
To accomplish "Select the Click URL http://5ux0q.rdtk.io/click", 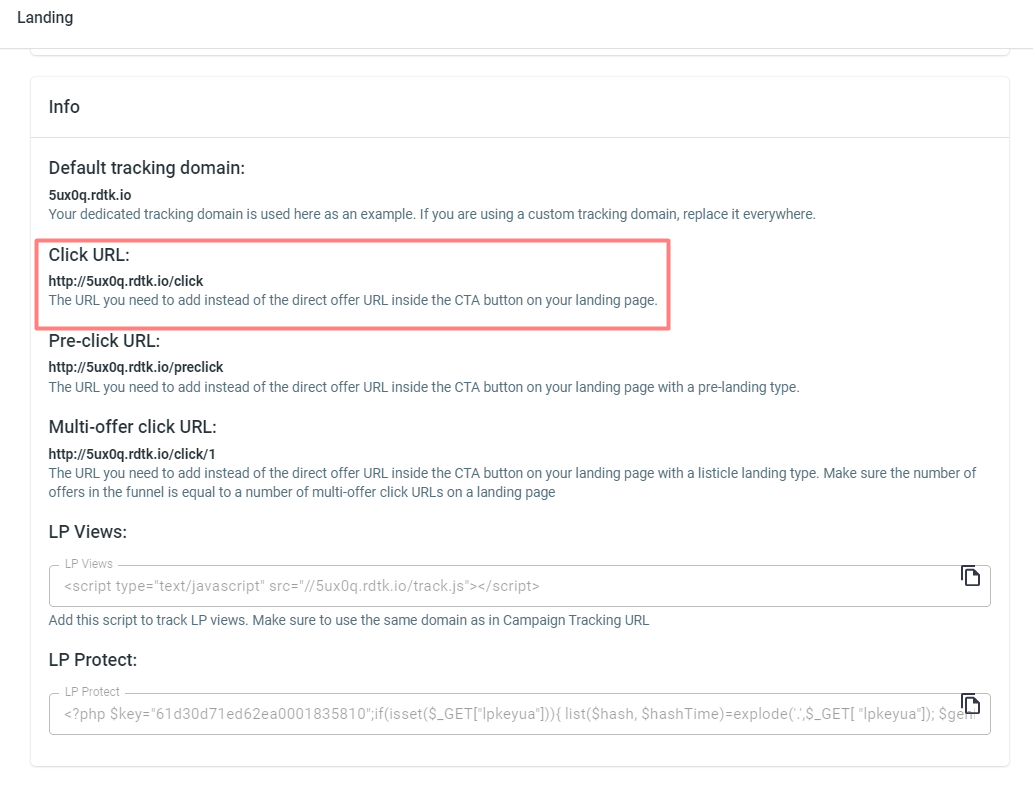I will [126, 281].
